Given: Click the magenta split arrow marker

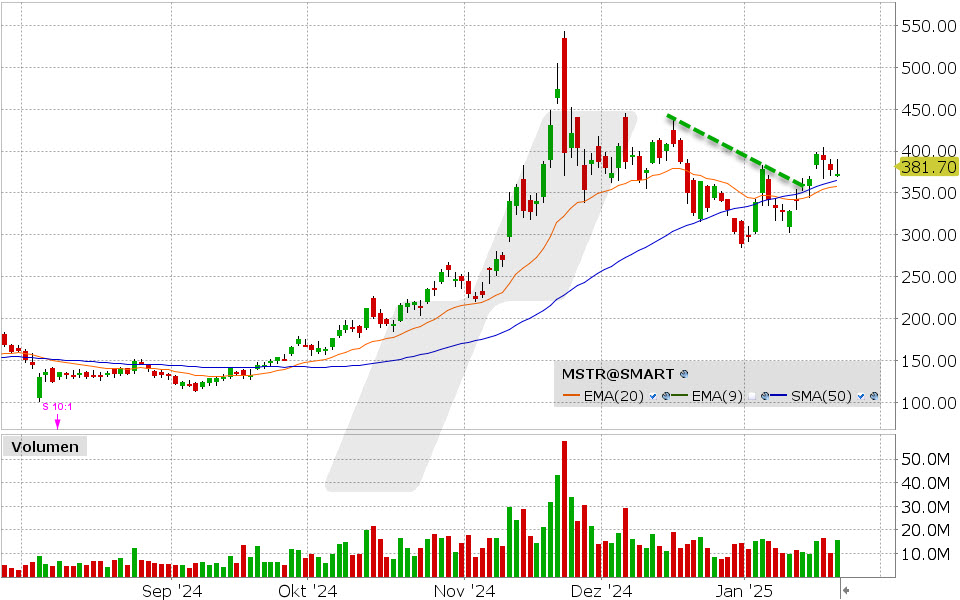Looking at the screenshot, I should click(58, 422).
